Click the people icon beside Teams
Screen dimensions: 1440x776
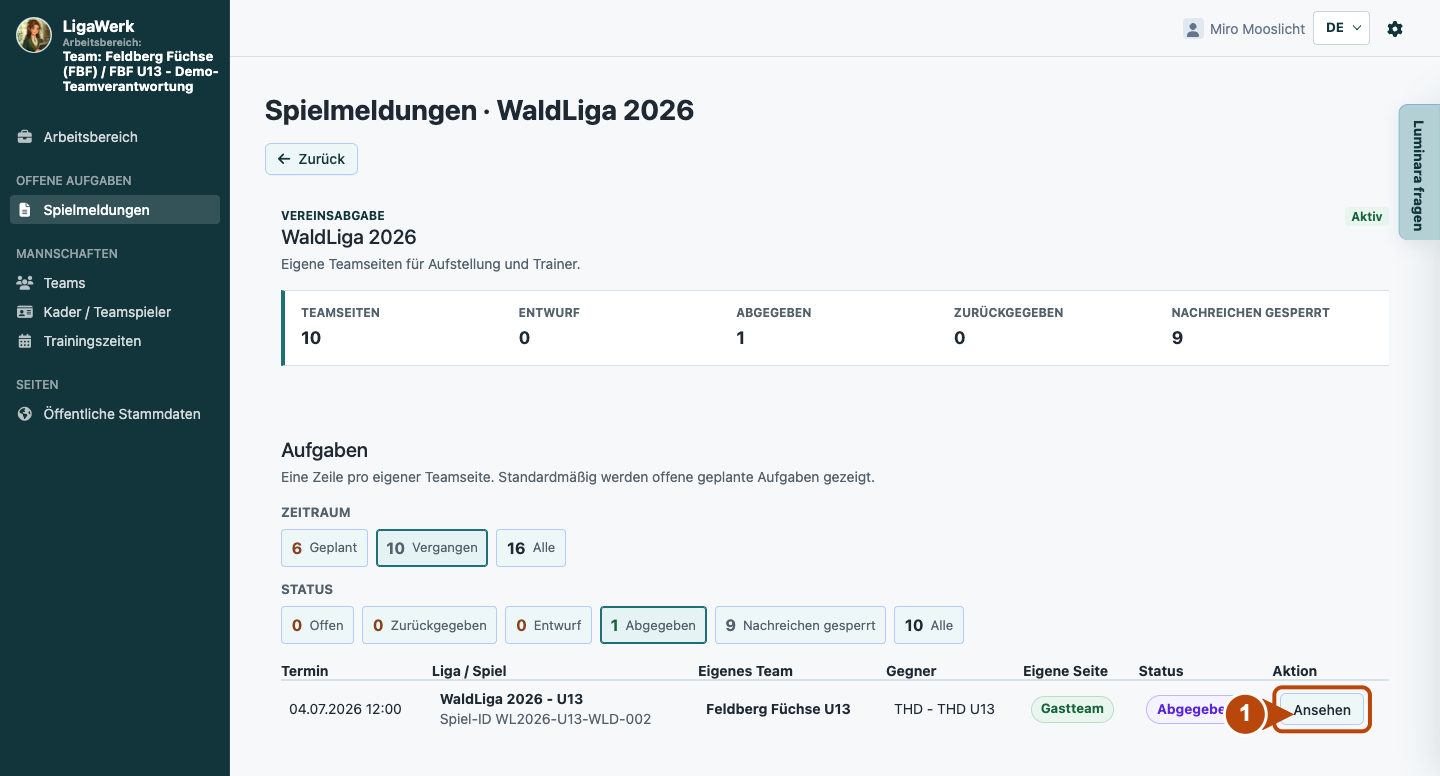coord(25,283)
